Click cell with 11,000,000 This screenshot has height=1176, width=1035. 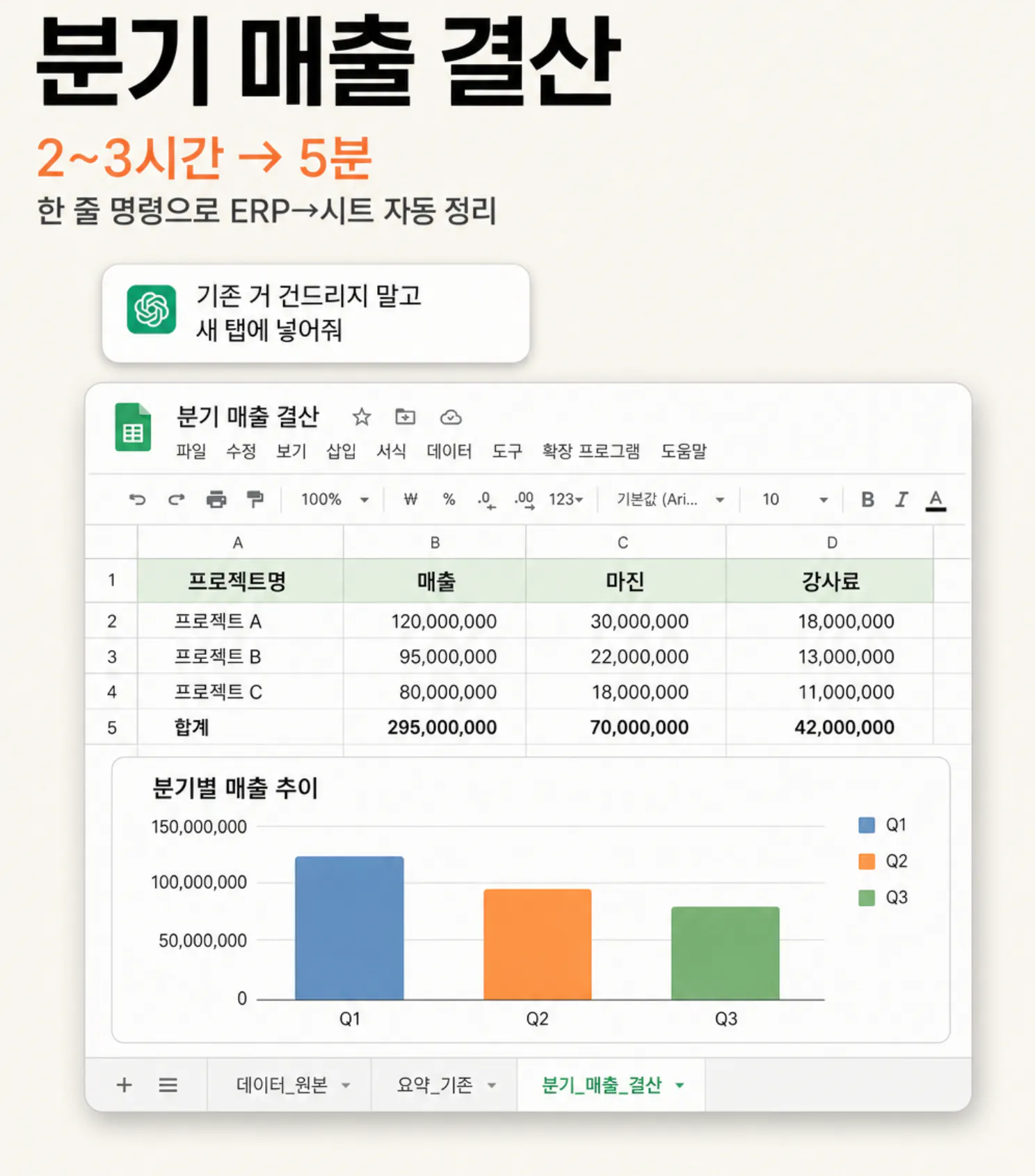[x=830, y=692]
